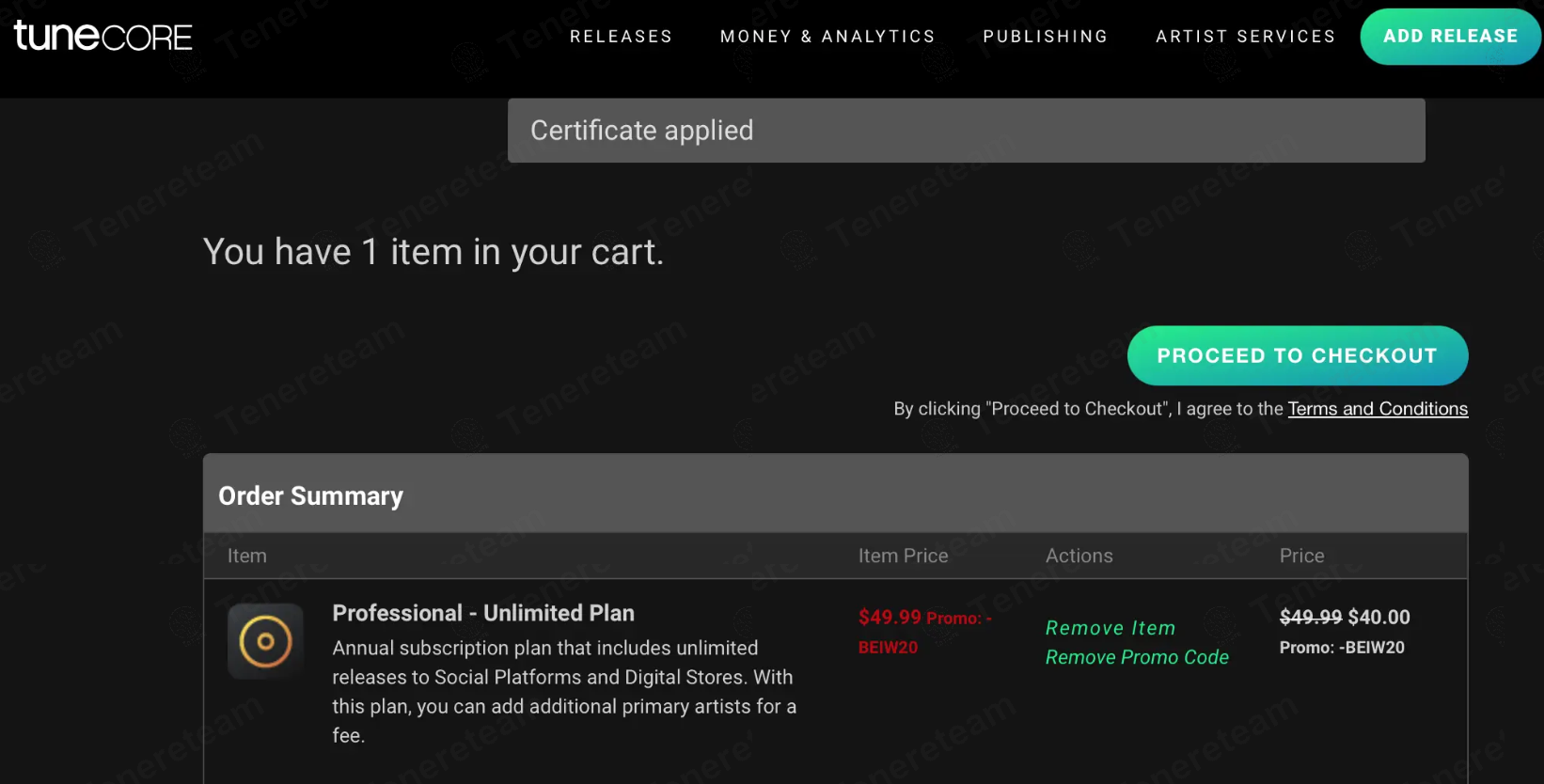Click the ADD RELEASE button

[x=1449, y=36]
